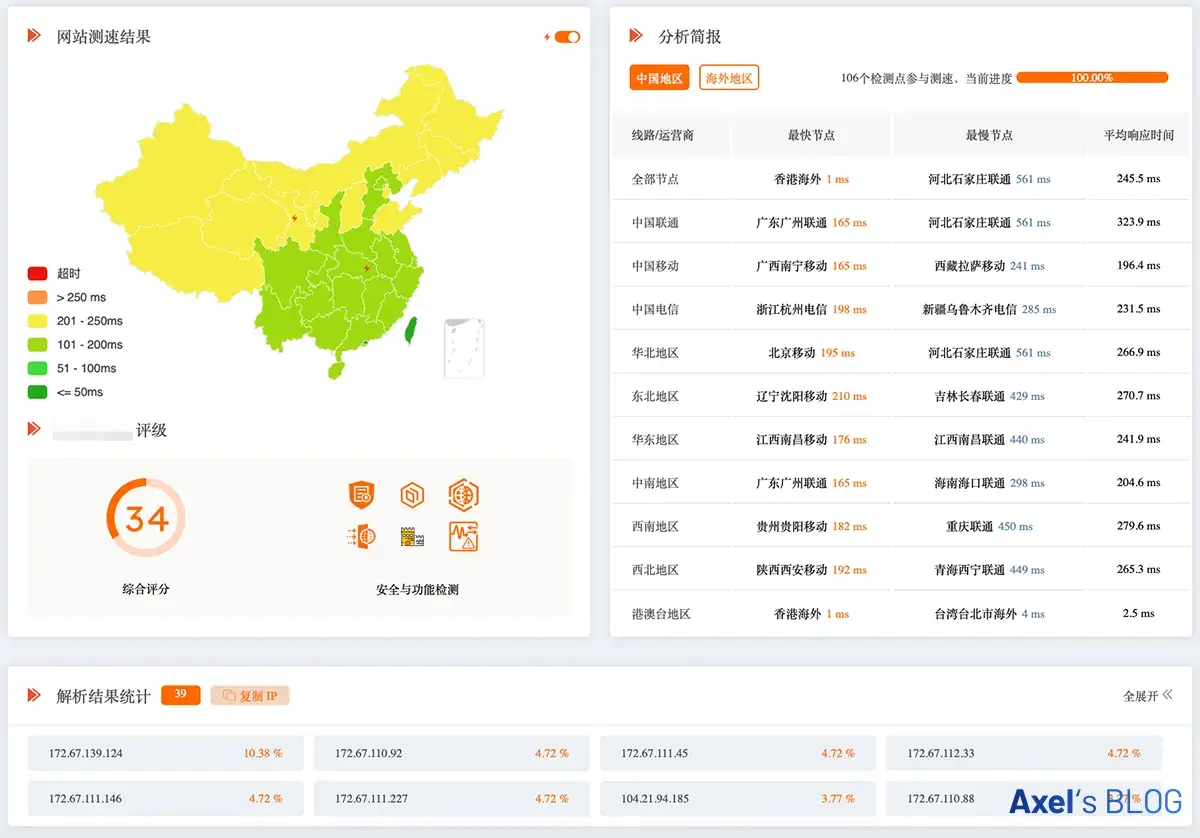This screenshot has width=1200, height=838.
Task: Click the lightning marker on central map
Action: [367, 268]
